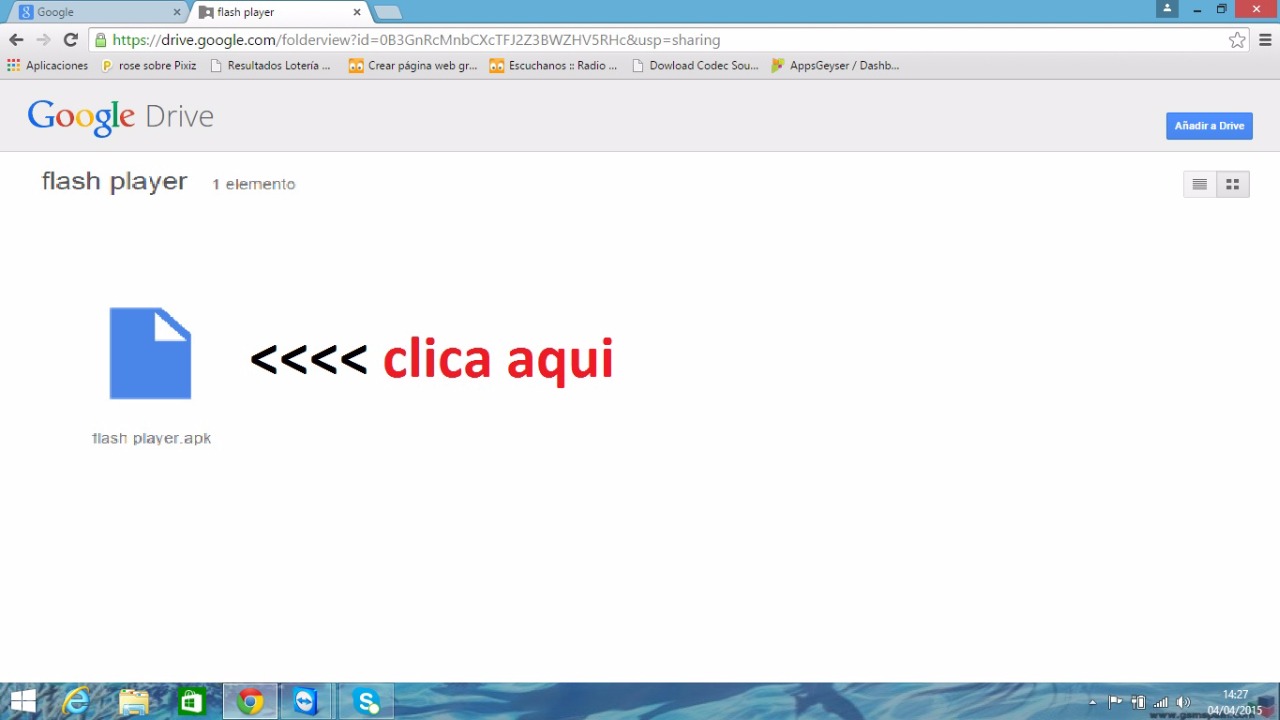Switch to grid view layout
1280x720 pixels.
tap(1233, 184)
